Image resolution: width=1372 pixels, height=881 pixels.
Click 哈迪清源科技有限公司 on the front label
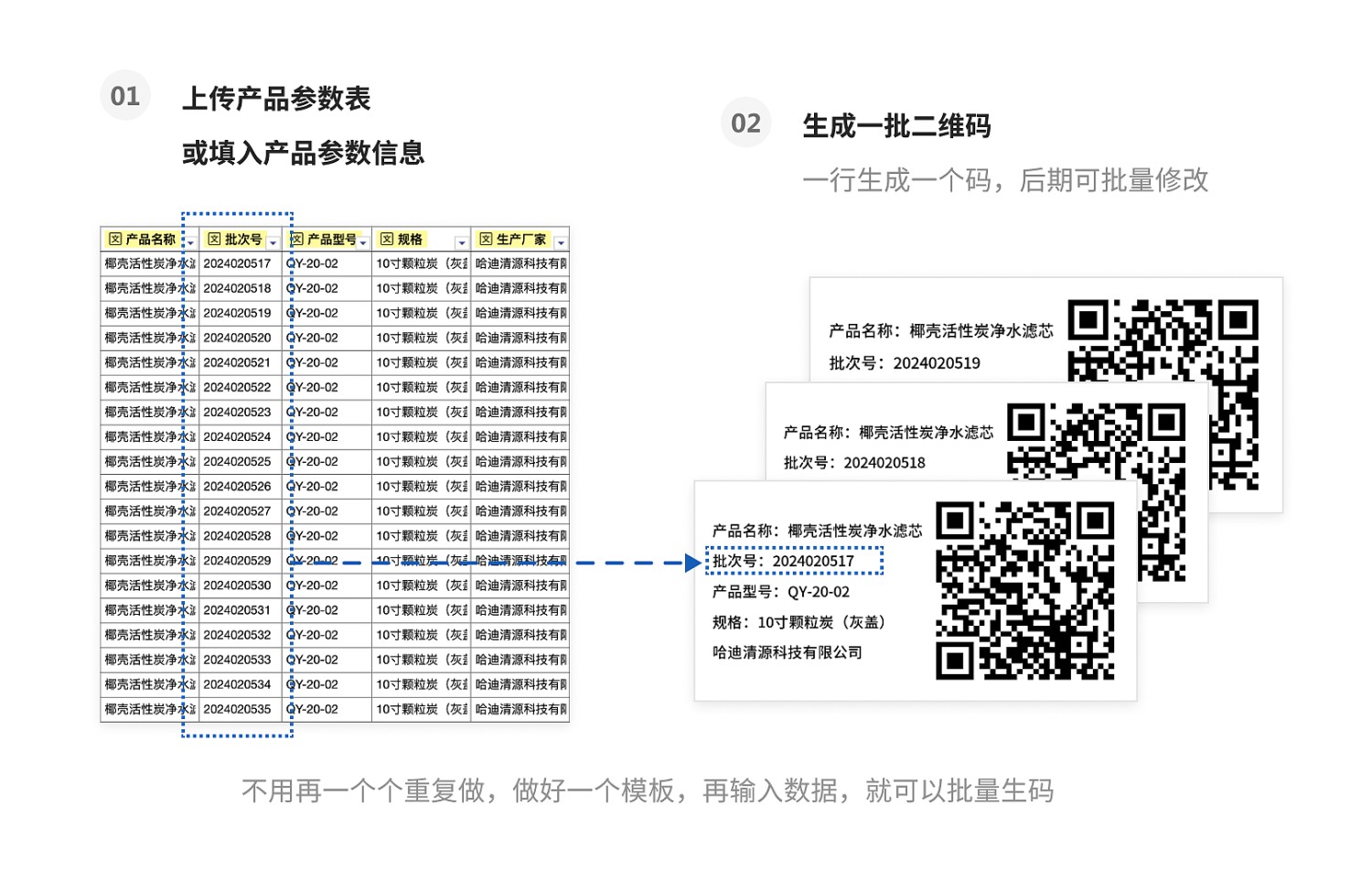click(788, 652)
